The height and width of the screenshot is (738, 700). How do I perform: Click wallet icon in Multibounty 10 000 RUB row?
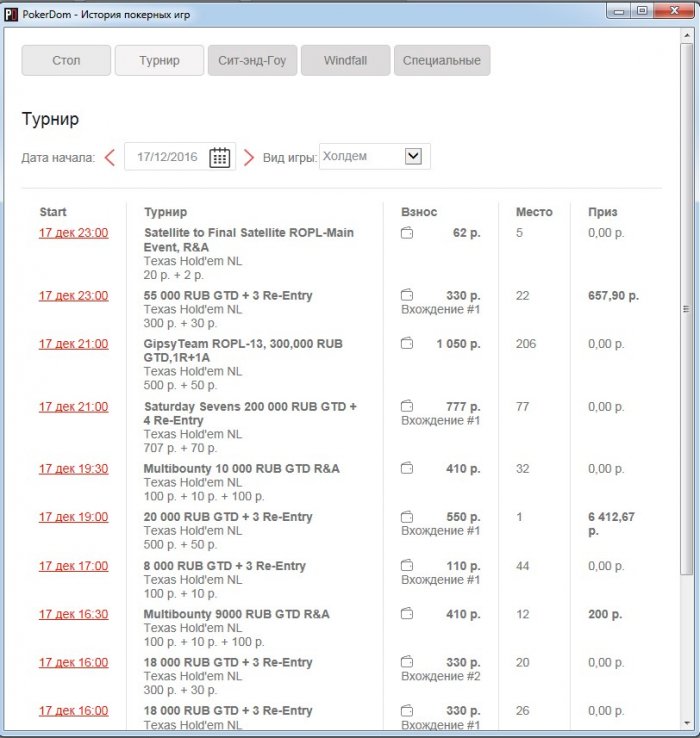(407, 468)
